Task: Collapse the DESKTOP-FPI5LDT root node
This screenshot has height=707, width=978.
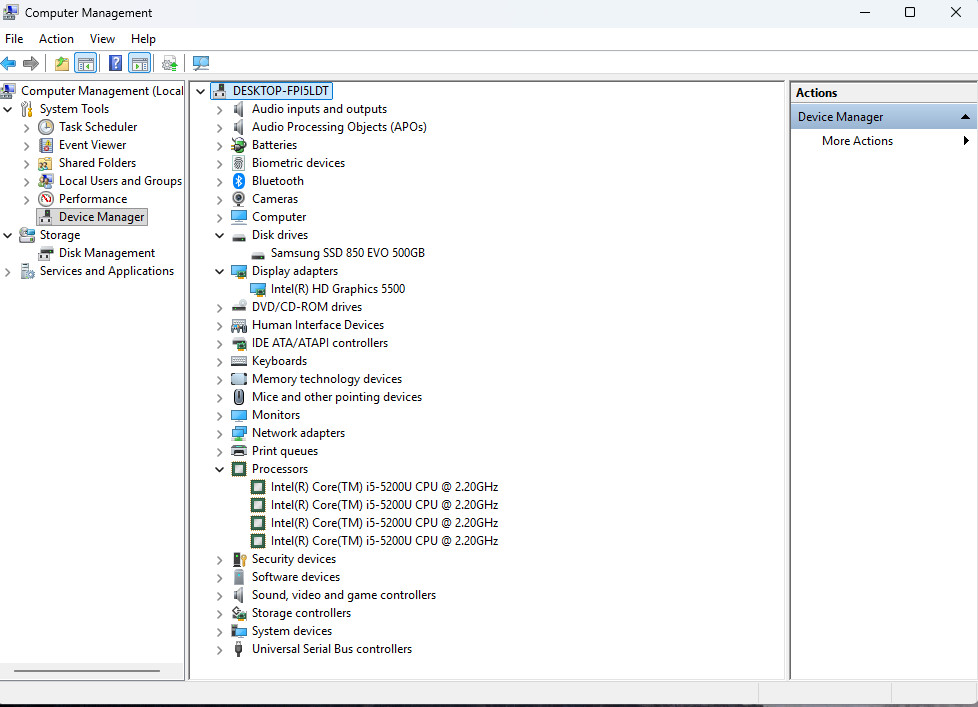Action: tap(200, 92)
